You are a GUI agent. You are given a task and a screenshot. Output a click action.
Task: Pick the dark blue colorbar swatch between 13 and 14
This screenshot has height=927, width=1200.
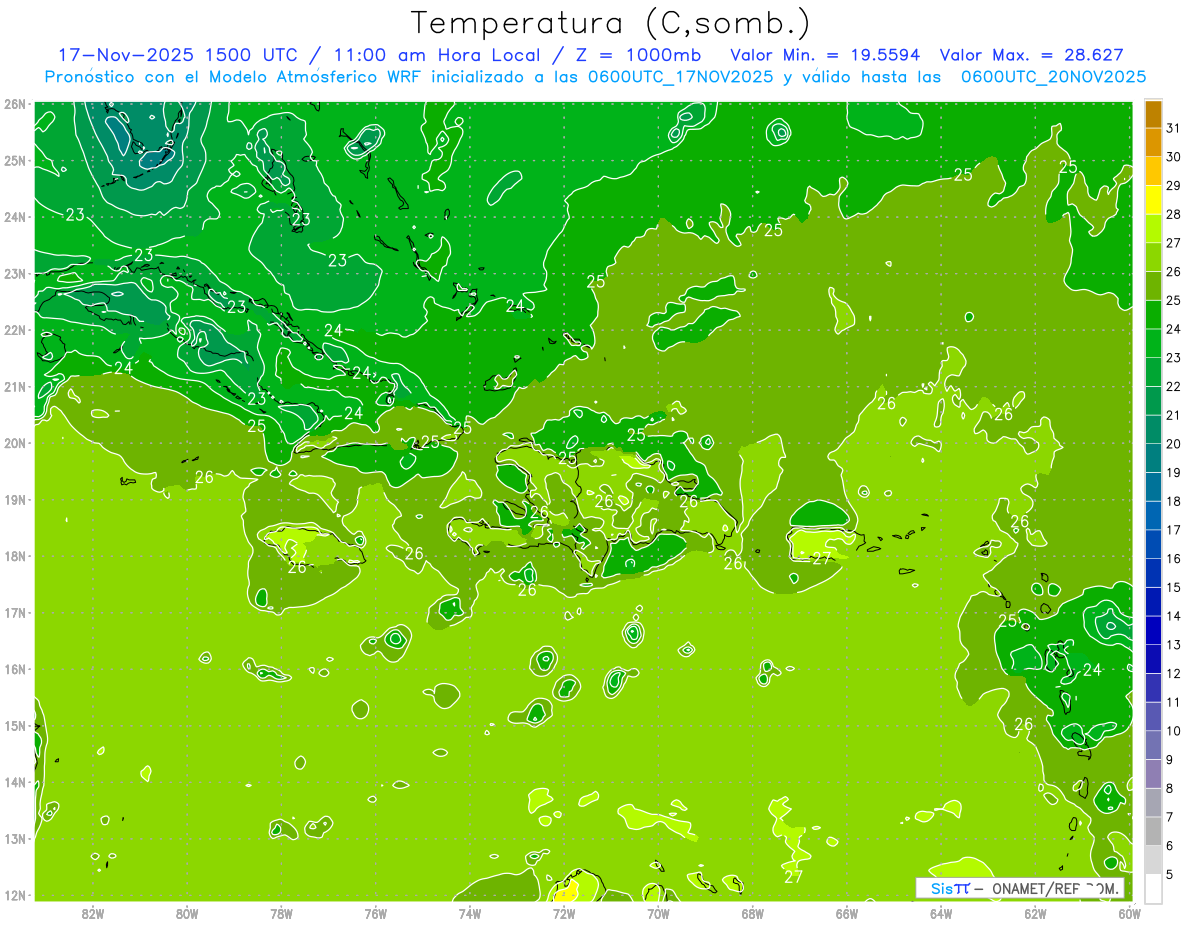[1153, 631]
